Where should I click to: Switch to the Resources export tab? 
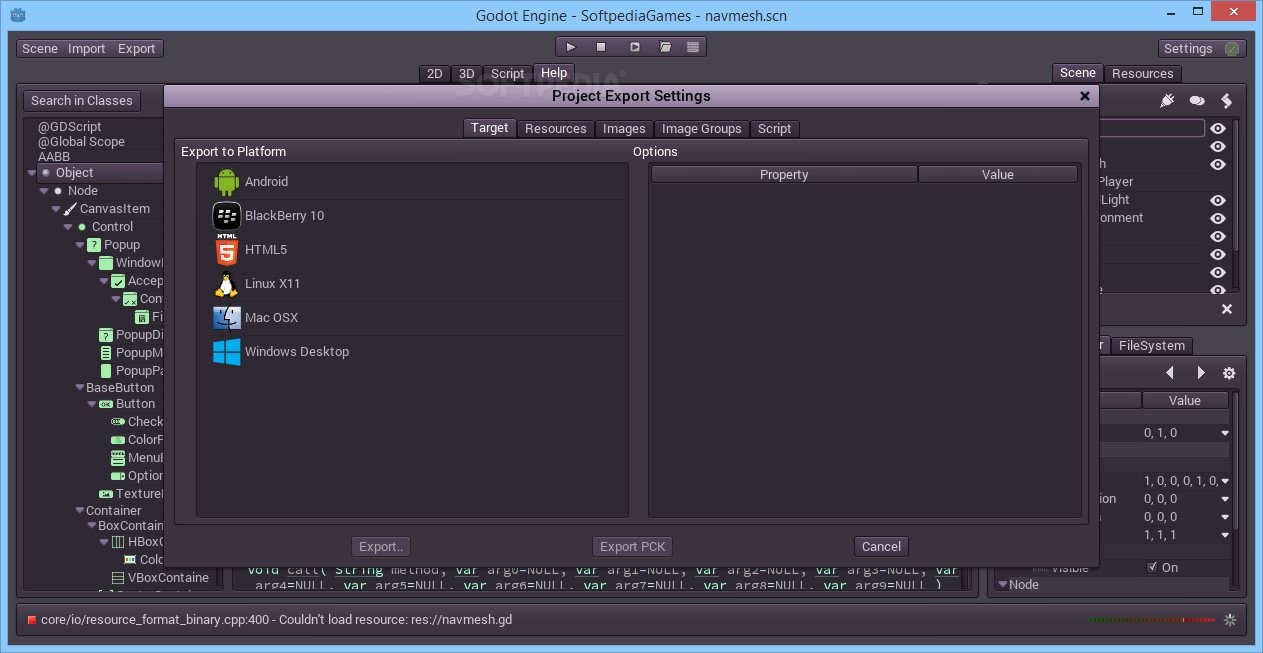pos(555,128)
